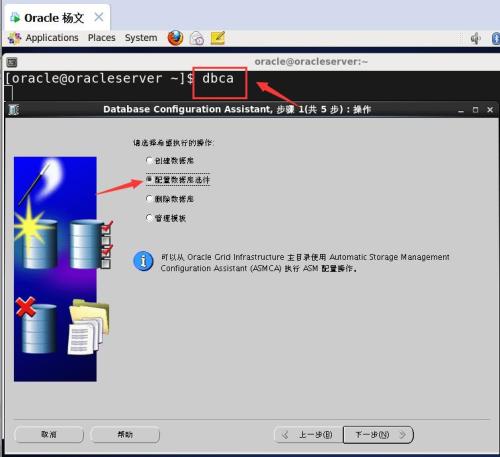This screenshot has height=457, width=500.
Task: Open the mail launcher icon in panel
Action: 197,38
